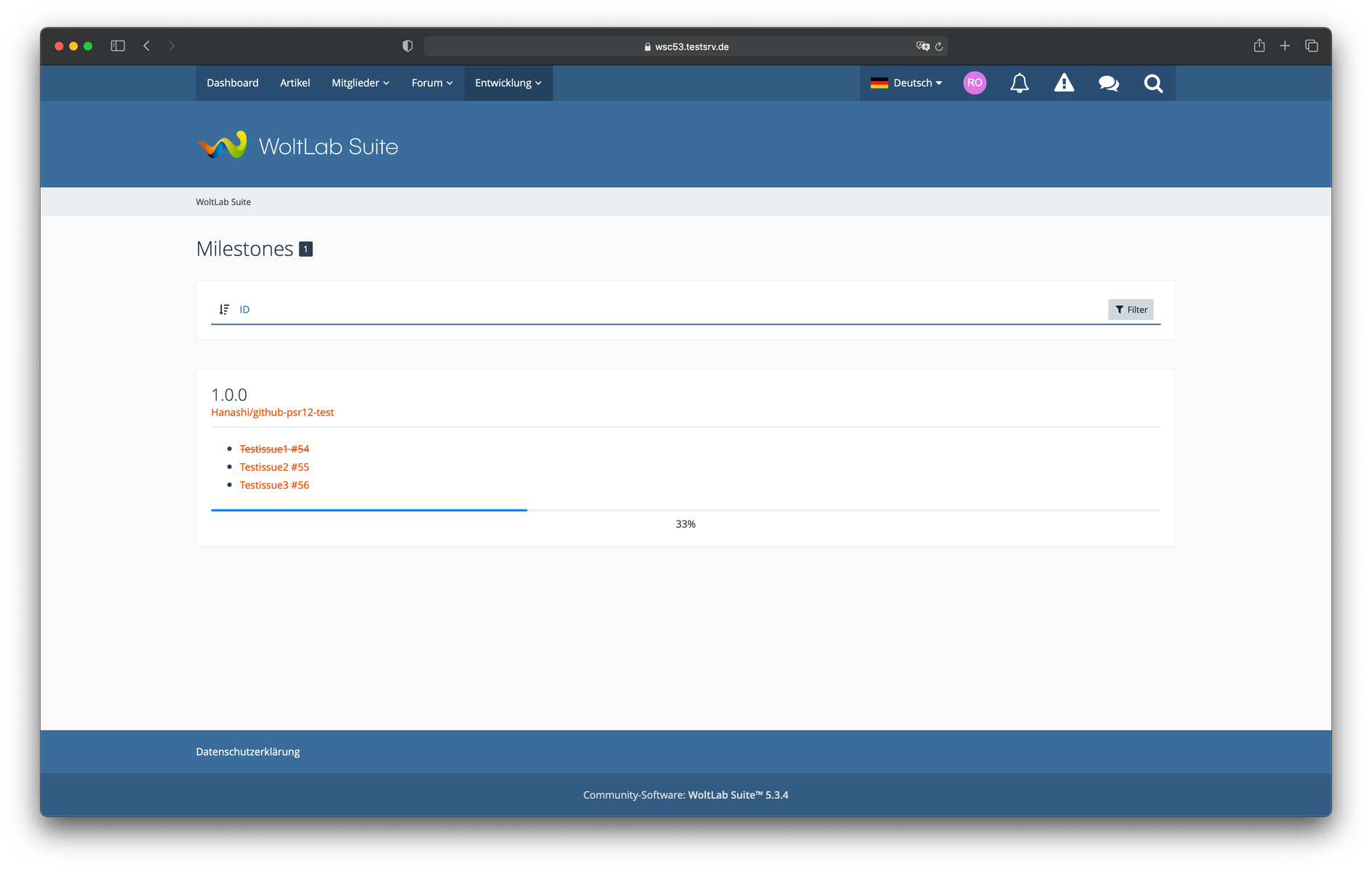Click the moderation warning triangle icon
1372x870 pixels.
(1064, 83)
